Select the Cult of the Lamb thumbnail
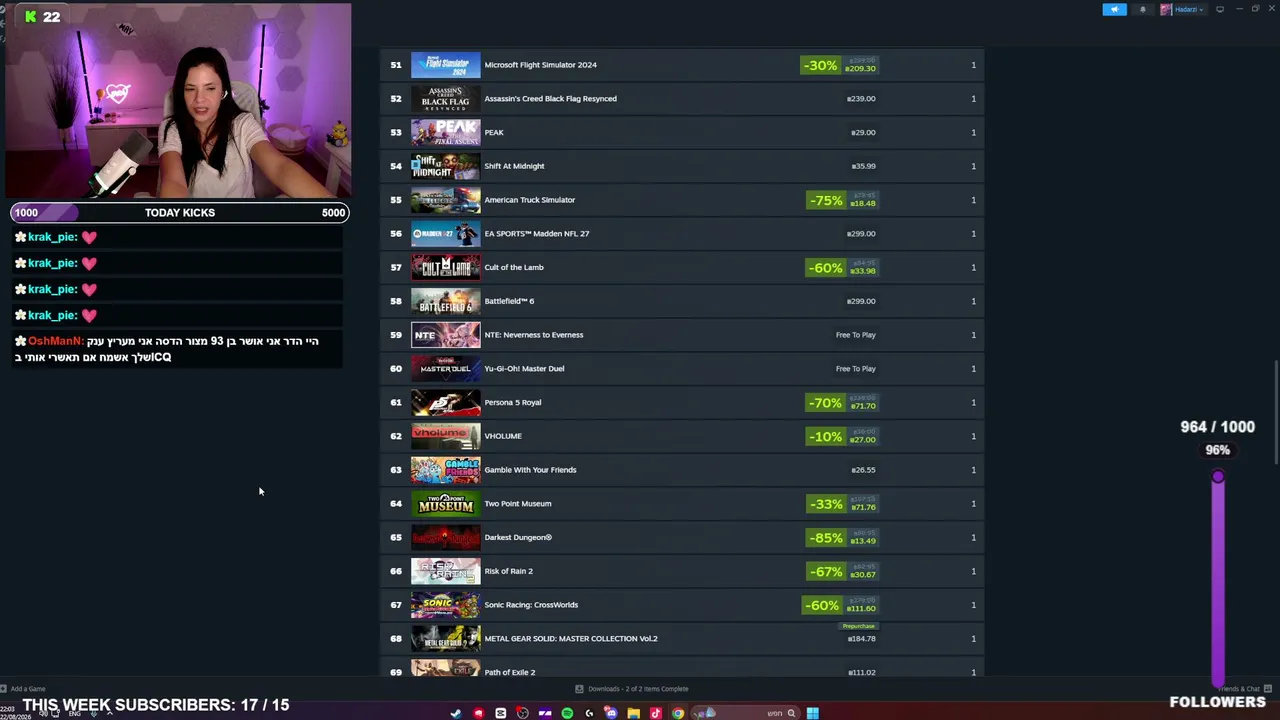This screenshot has width=1280, height=720. [x=445, y=267]
